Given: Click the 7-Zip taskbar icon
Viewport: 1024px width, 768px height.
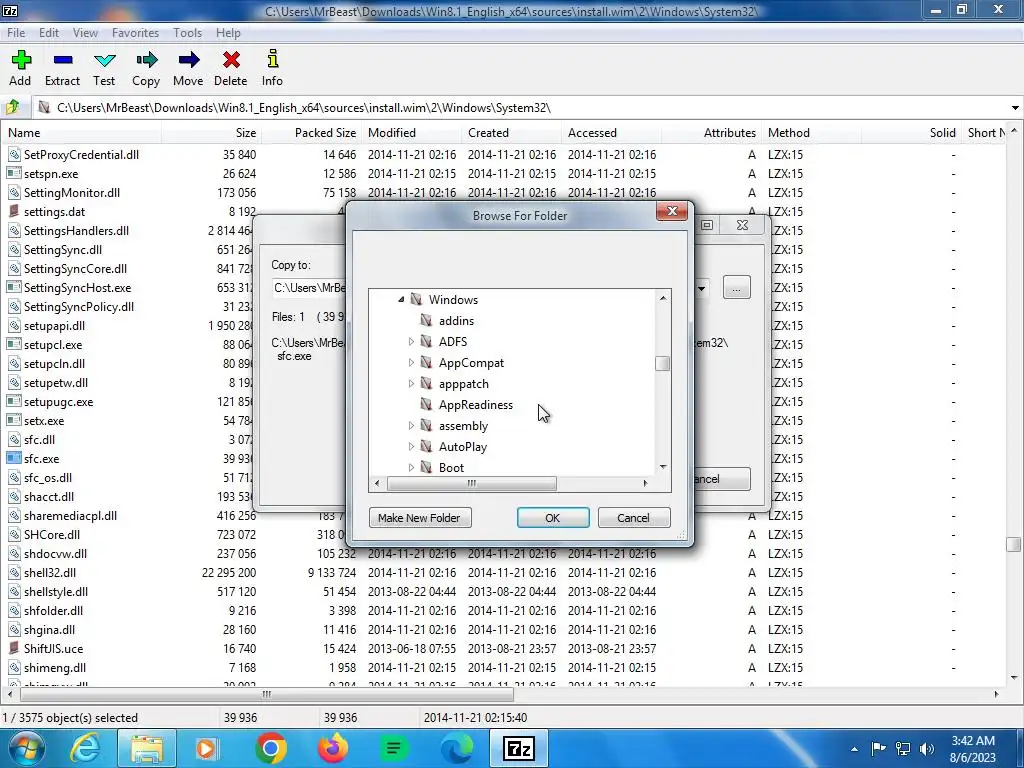Looking at the screenshot, I should 519,748.
